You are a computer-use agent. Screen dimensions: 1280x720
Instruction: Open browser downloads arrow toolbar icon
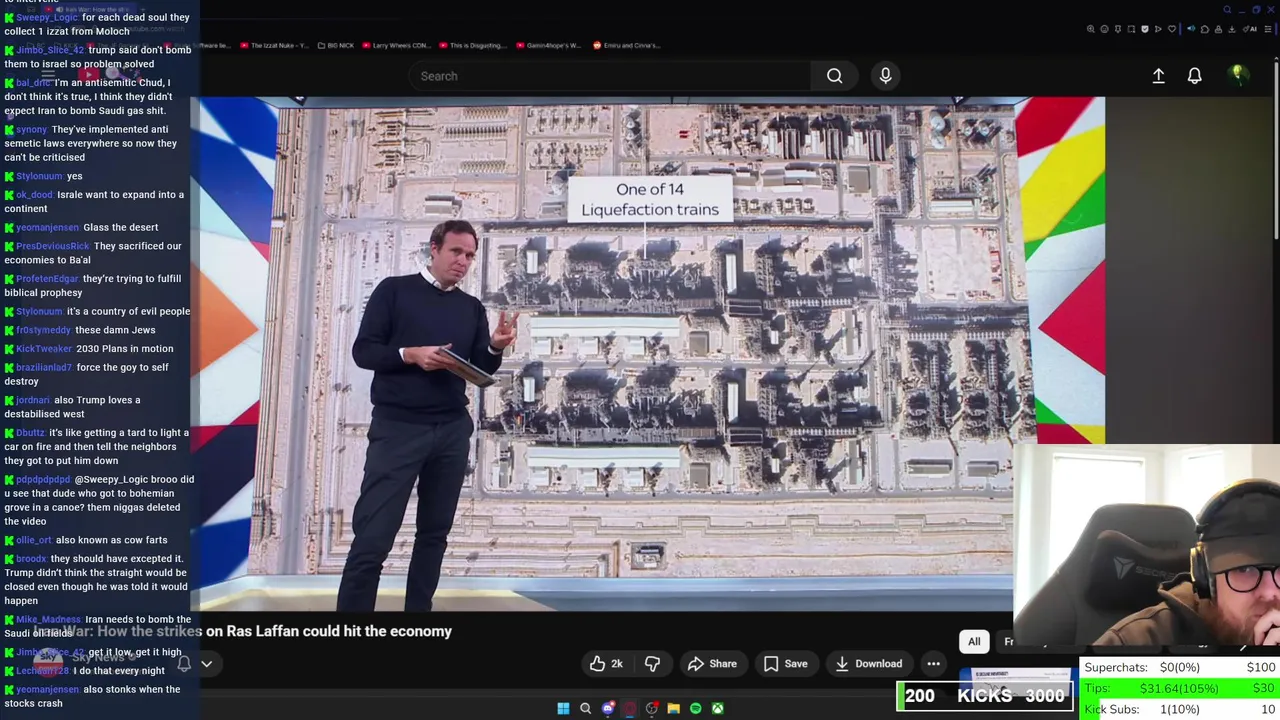click(1232, 29)
